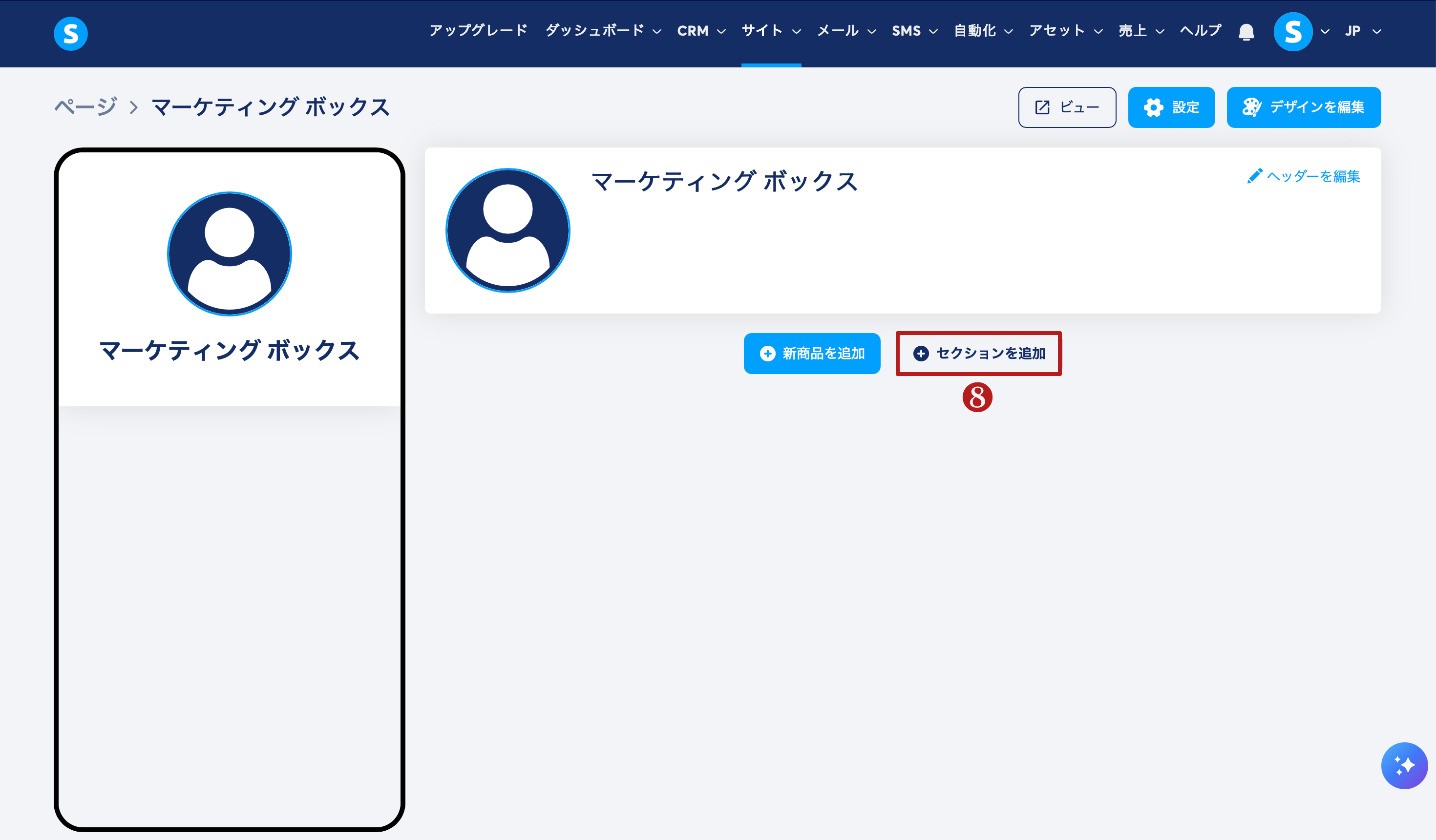Open the AI assistant sparkle button

point(1404,765)
